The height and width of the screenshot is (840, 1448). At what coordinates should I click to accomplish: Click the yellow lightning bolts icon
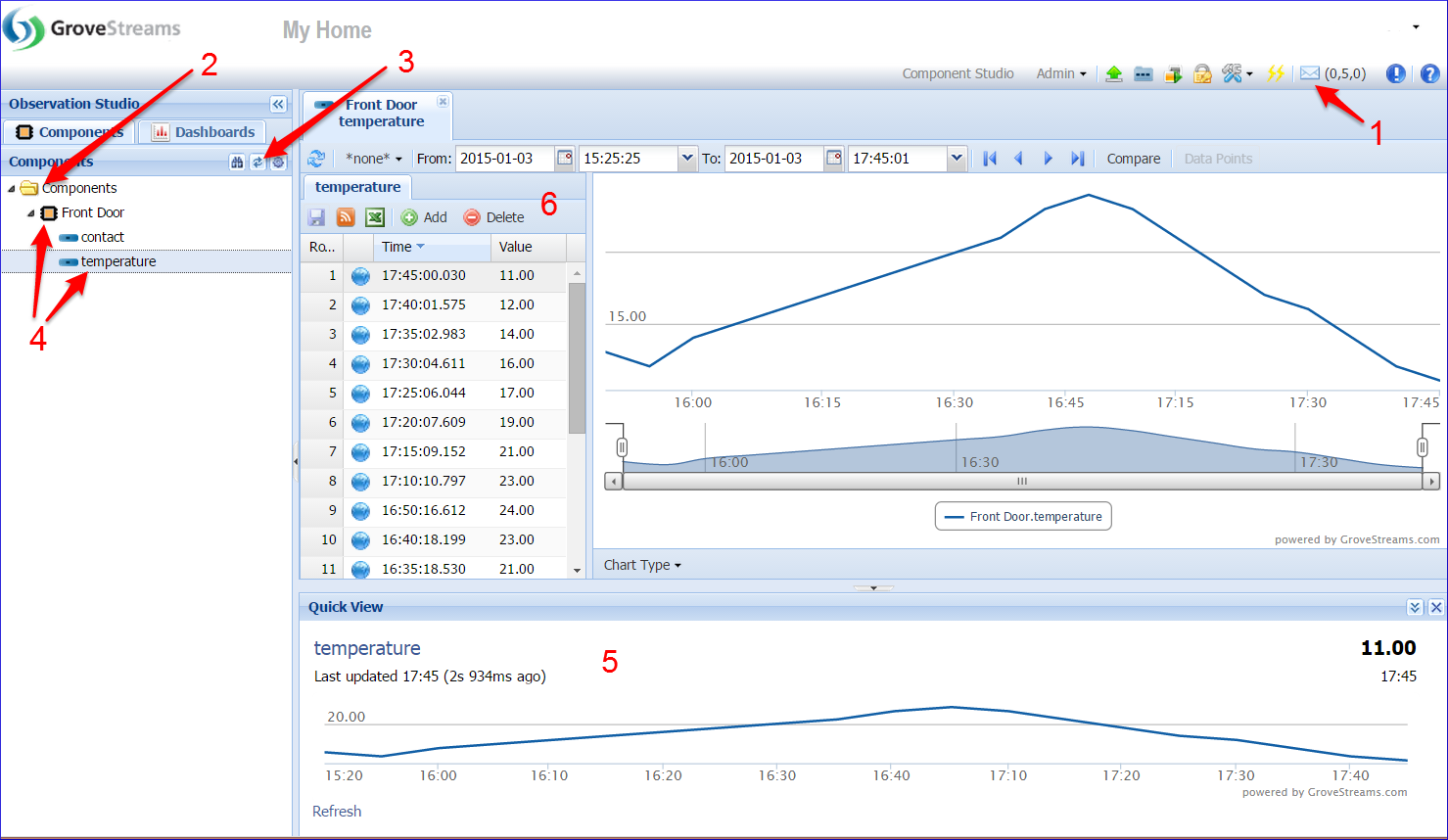1275,73
